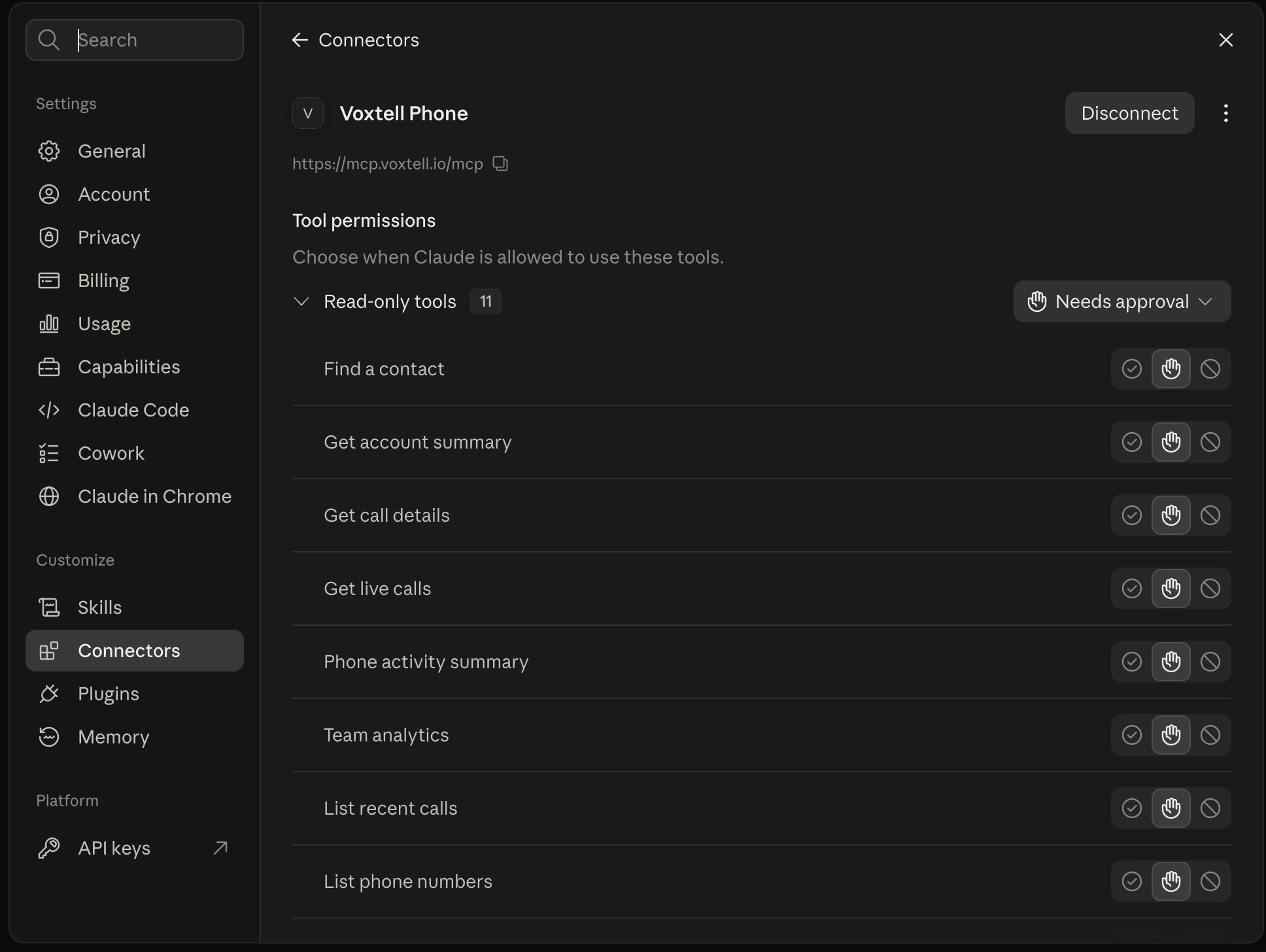Focus the settings Search field
This screenshot has height=952, width=1266.
coord(135,40)
